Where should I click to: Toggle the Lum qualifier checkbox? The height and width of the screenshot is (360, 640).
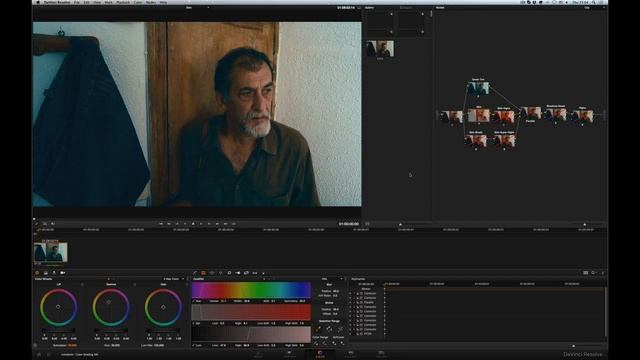(194, 345)
